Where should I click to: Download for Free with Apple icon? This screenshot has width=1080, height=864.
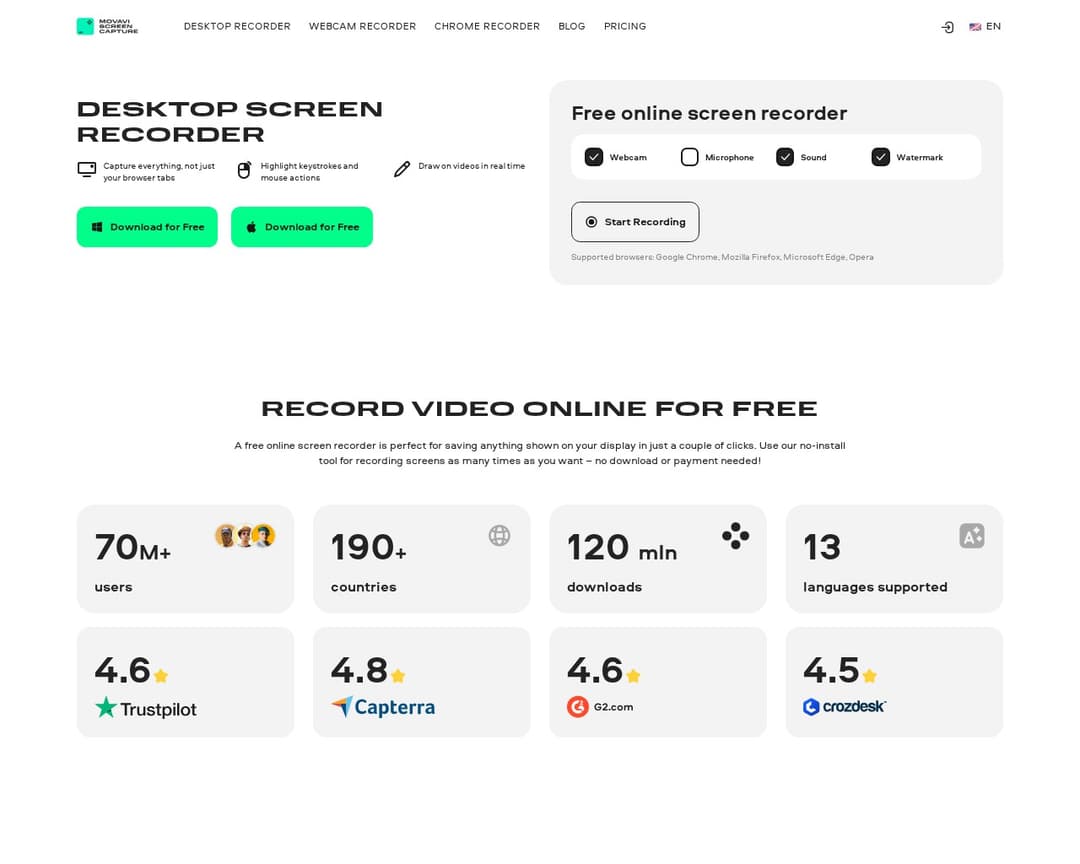(x=302, y=227)
